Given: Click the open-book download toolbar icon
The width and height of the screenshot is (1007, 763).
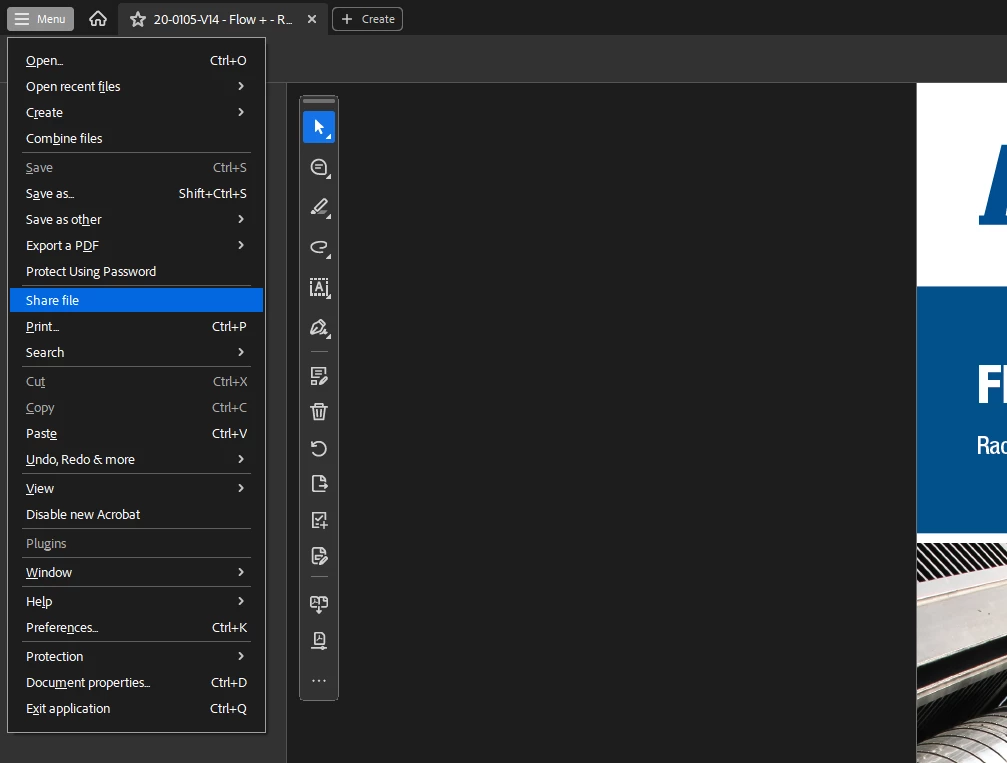Looking at the screenshot, I should point(319,604).
